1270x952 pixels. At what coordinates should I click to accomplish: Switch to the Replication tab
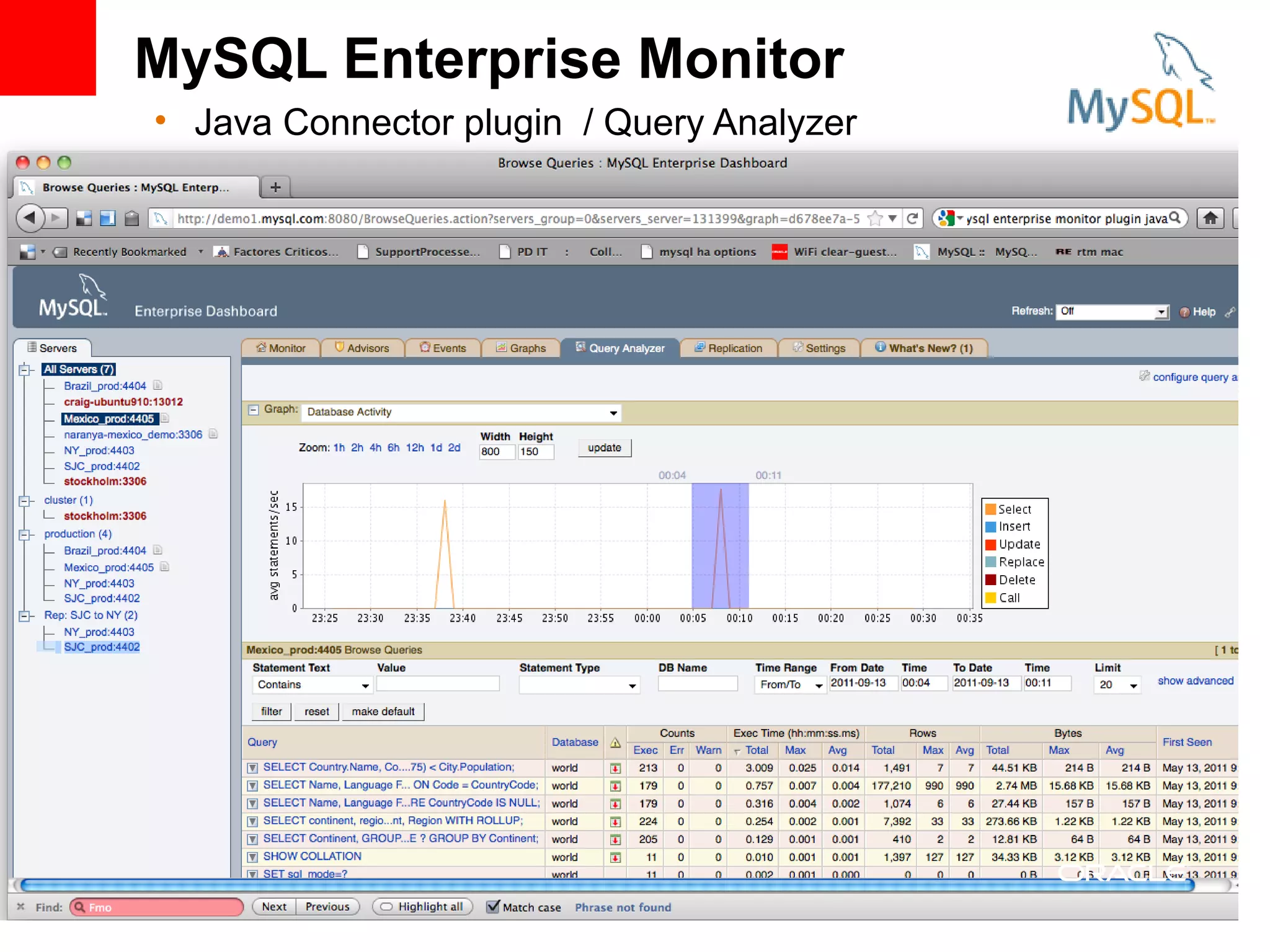[x=728, y=348]
